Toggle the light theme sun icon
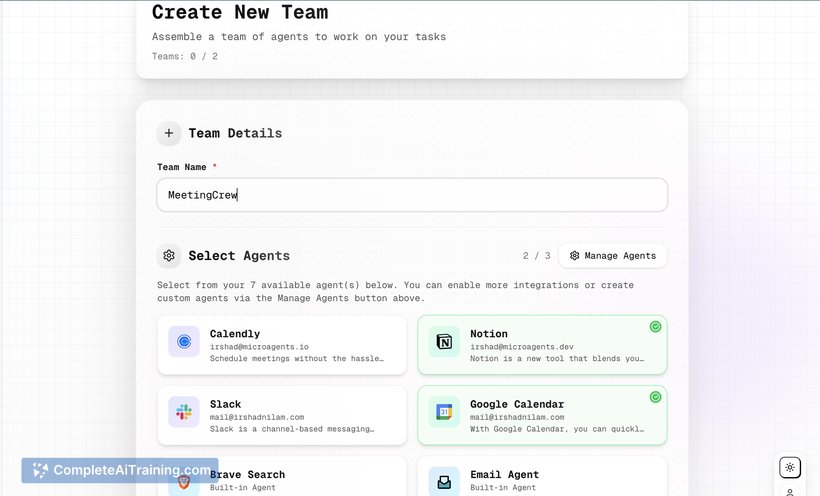This screenshot has width=820, height=496. 790,467
